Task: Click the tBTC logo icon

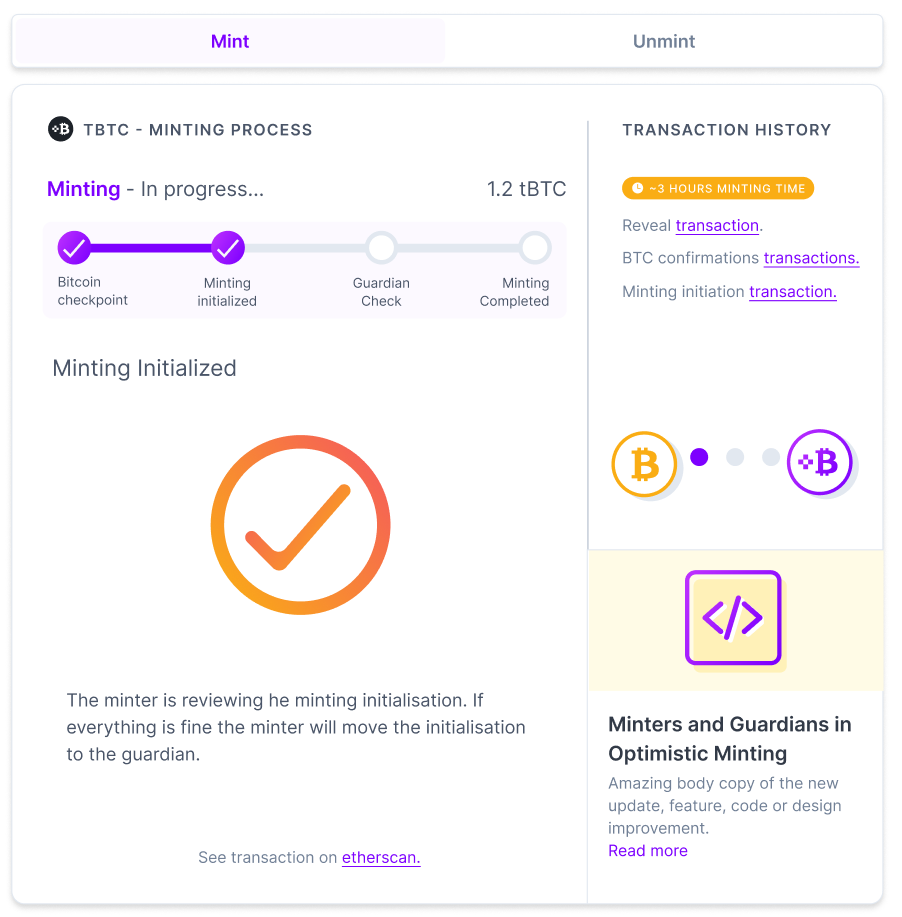Action: coord(60,129)
